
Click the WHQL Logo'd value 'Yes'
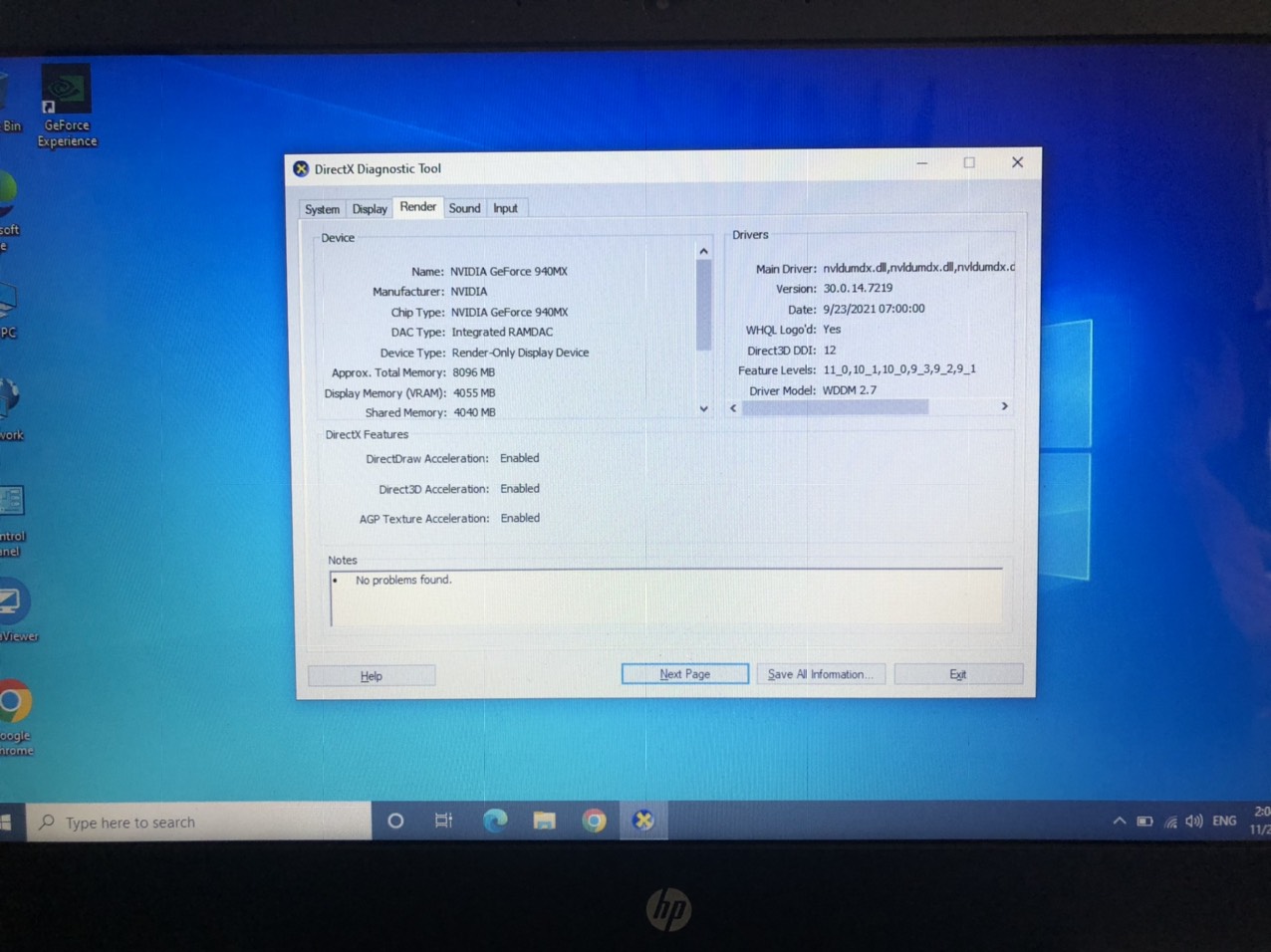pyautogui.click(x=832, y=330)
